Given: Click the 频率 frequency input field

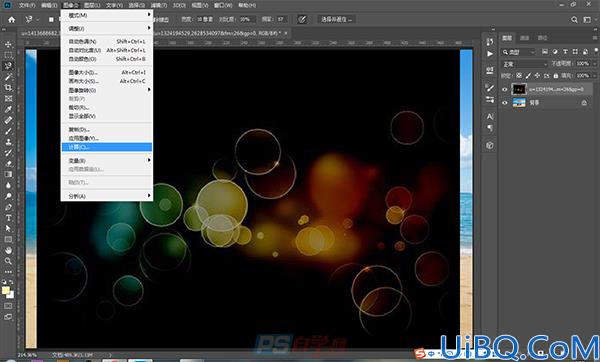Looking at the screenshot, I should click(281, 19).
